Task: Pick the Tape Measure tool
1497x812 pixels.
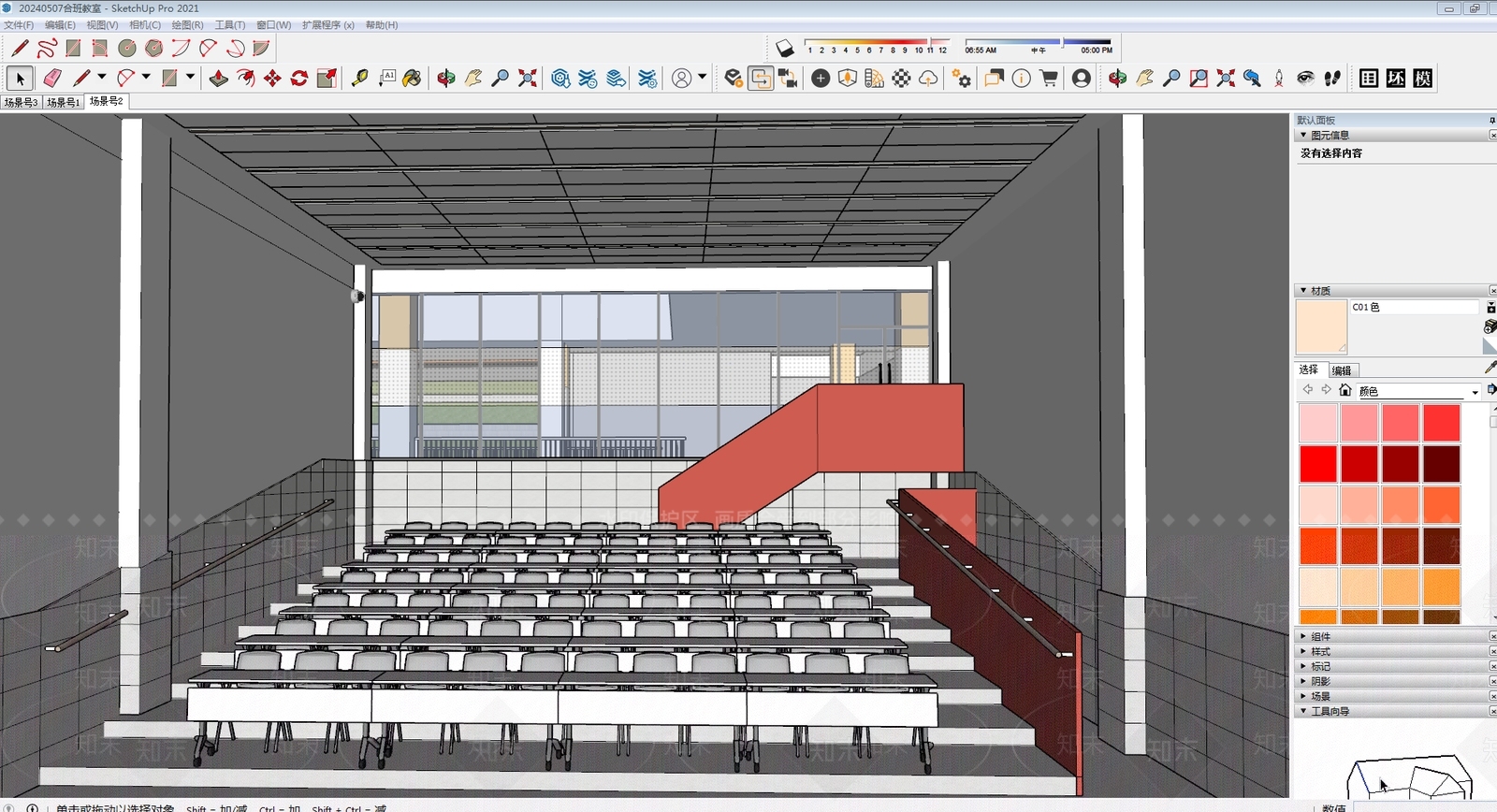Action: click(359, 79)
